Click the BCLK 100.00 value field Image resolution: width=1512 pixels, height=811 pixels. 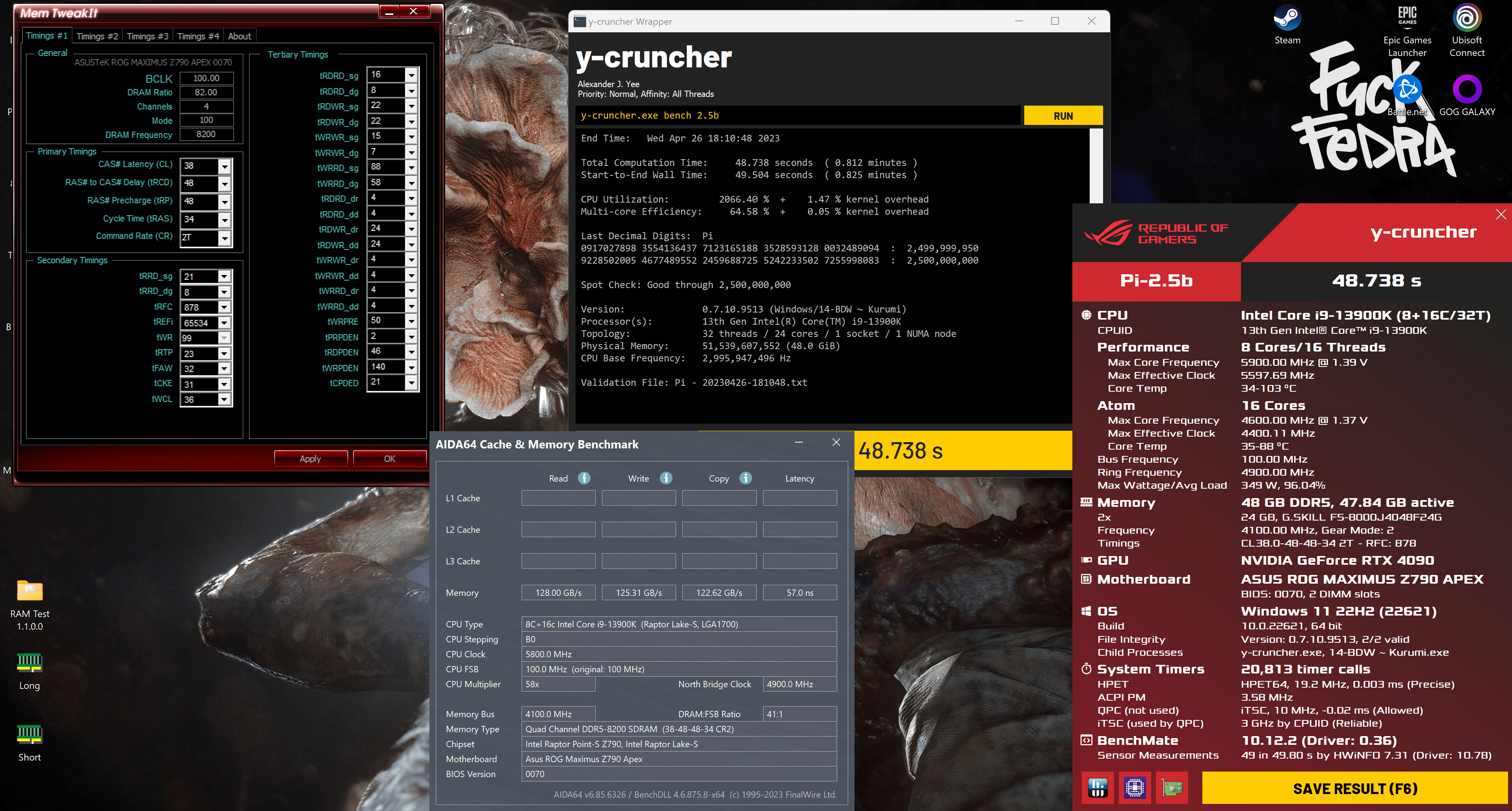click(x=206, y=78)
